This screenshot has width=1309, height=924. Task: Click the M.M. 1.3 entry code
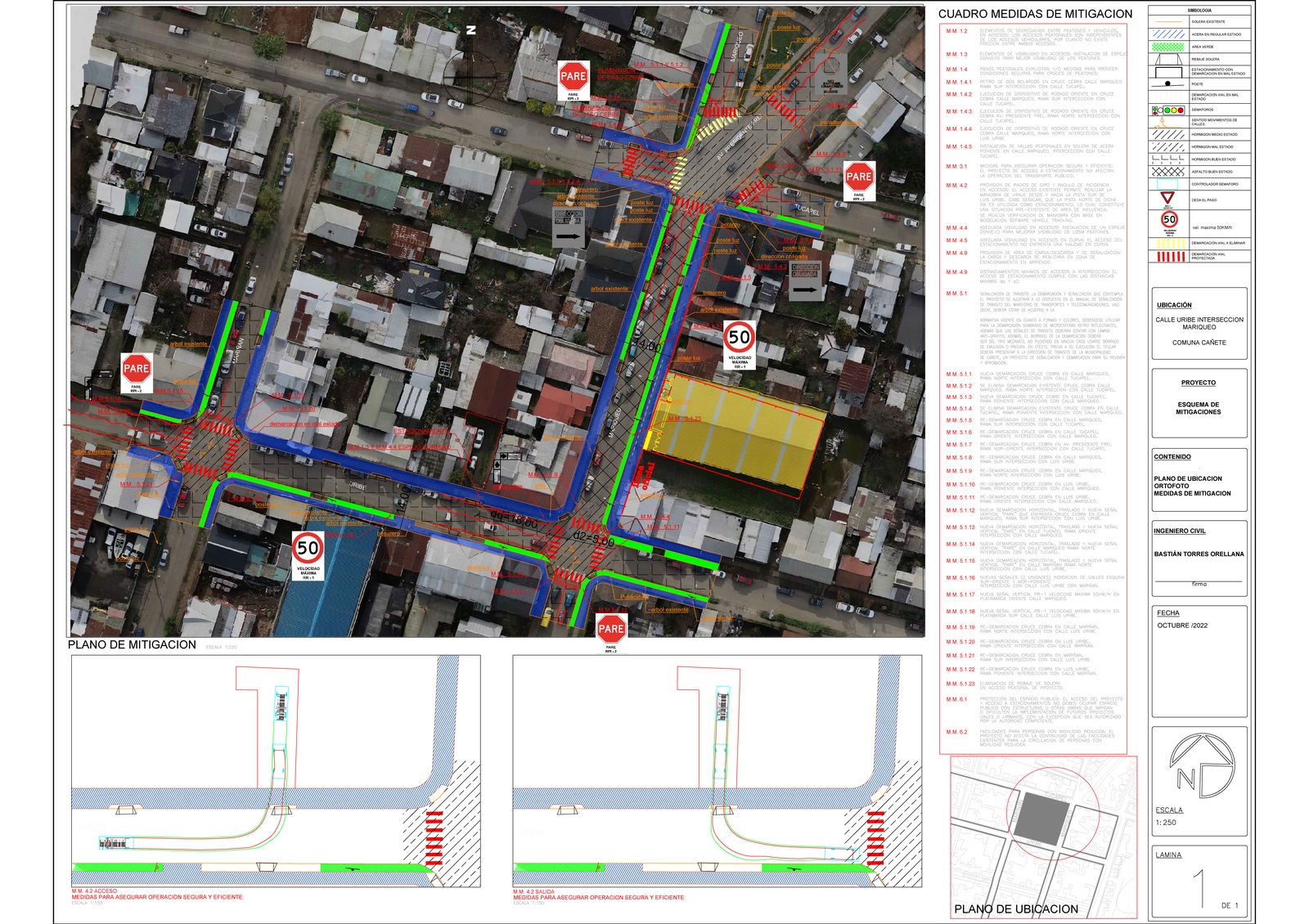[x=956, y=55]
